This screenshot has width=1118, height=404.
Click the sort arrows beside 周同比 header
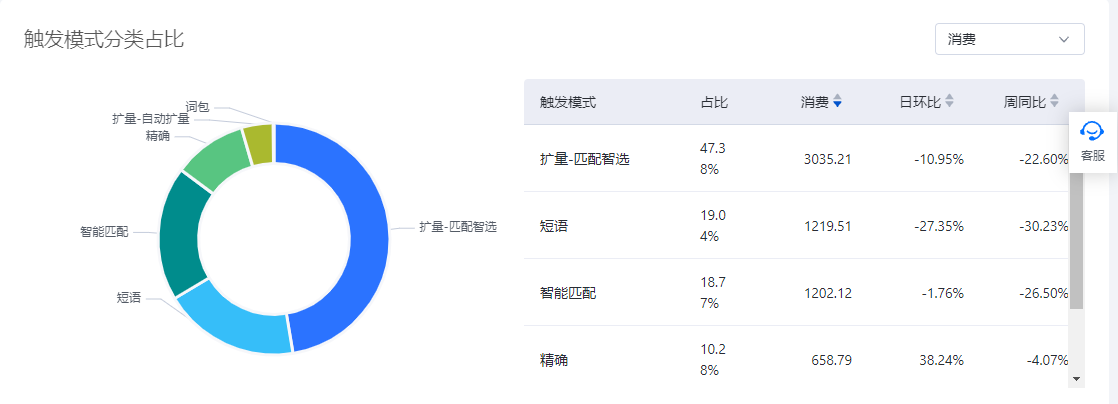(1054, 102)
